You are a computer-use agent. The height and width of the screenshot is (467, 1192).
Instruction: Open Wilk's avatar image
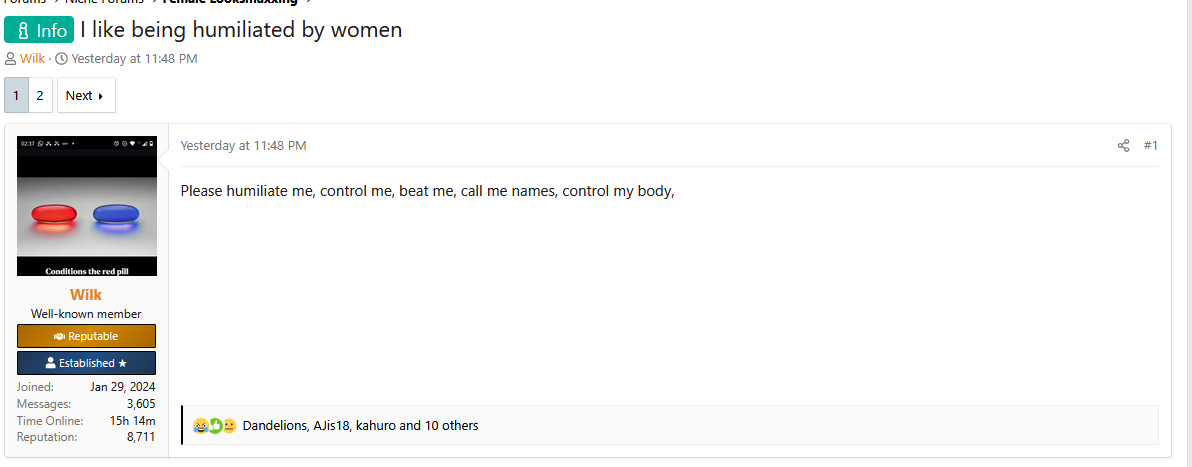coord(87,206)
